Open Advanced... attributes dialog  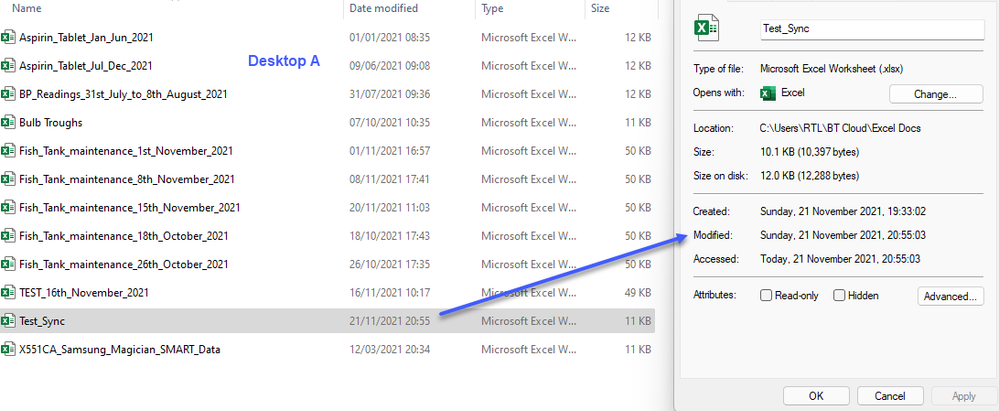coord(951,296)
